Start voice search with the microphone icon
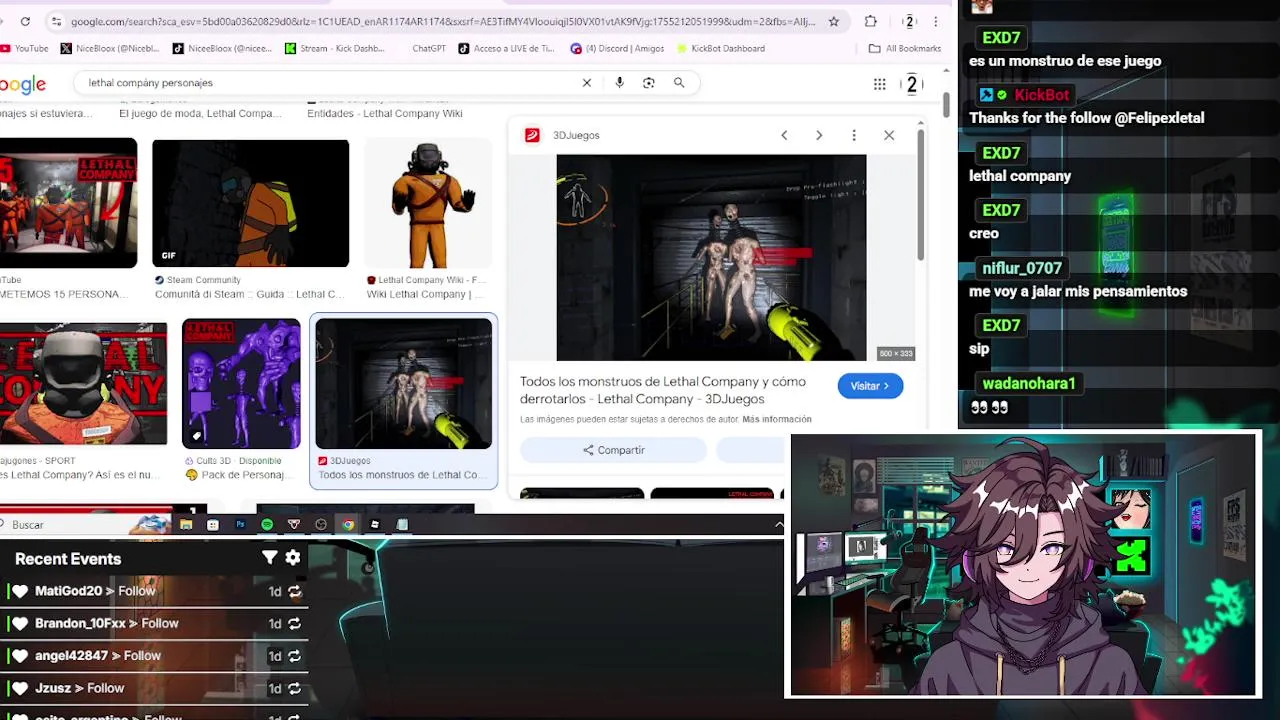The image size is (1280, 720). click(x=619, y=83)
